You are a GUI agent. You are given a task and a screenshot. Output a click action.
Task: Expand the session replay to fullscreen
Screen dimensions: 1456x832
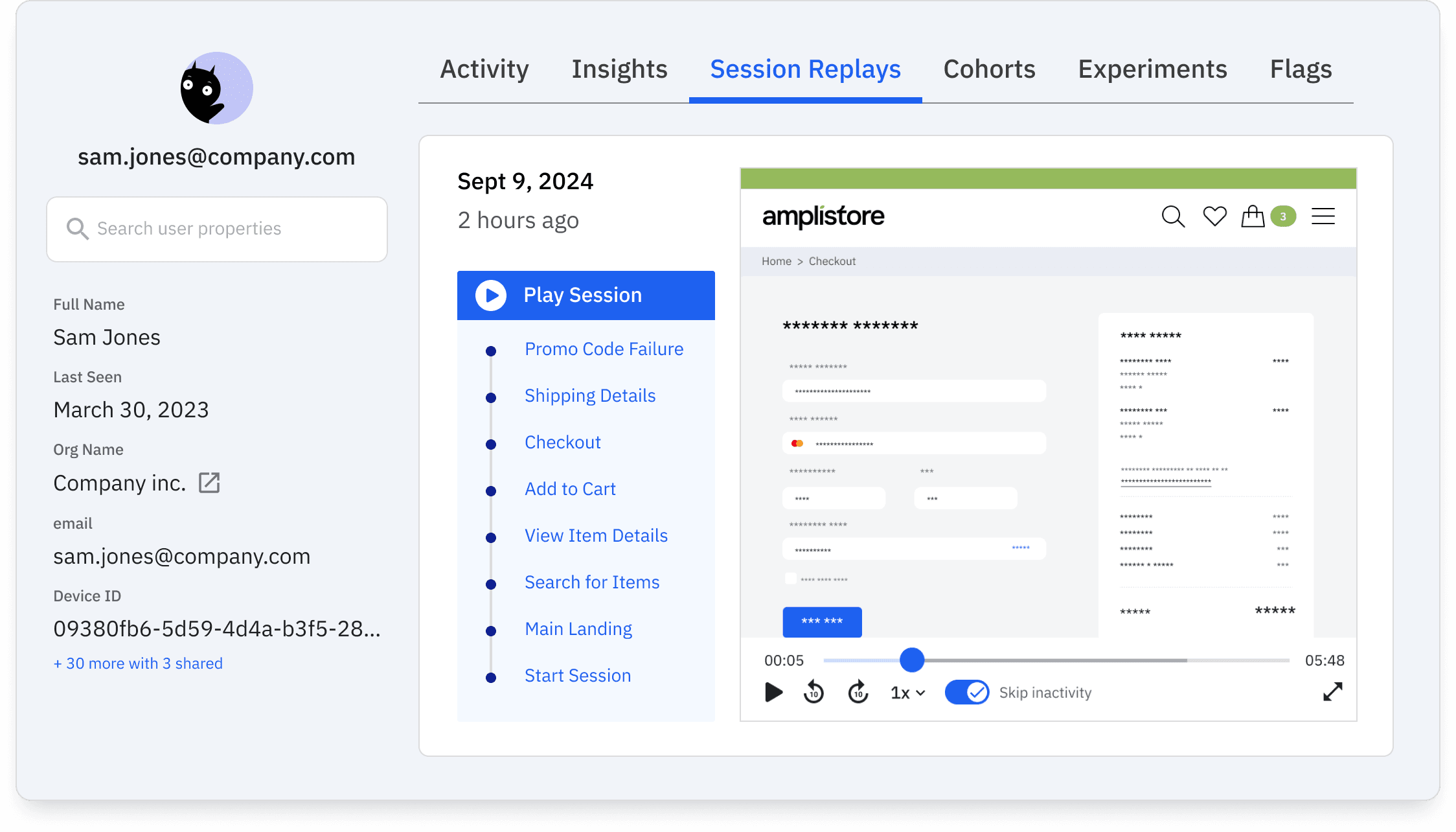[1332, 692]
